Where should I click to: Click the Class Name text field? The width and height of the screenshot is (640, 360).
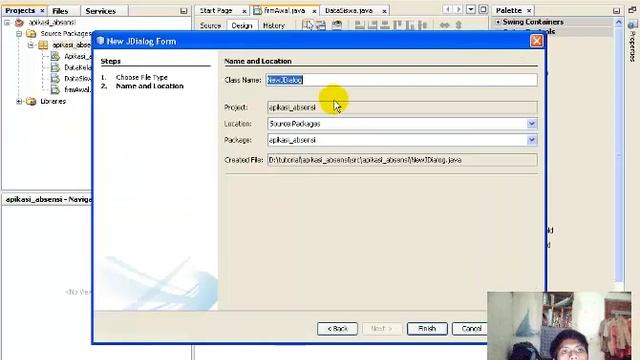point(402,80)
